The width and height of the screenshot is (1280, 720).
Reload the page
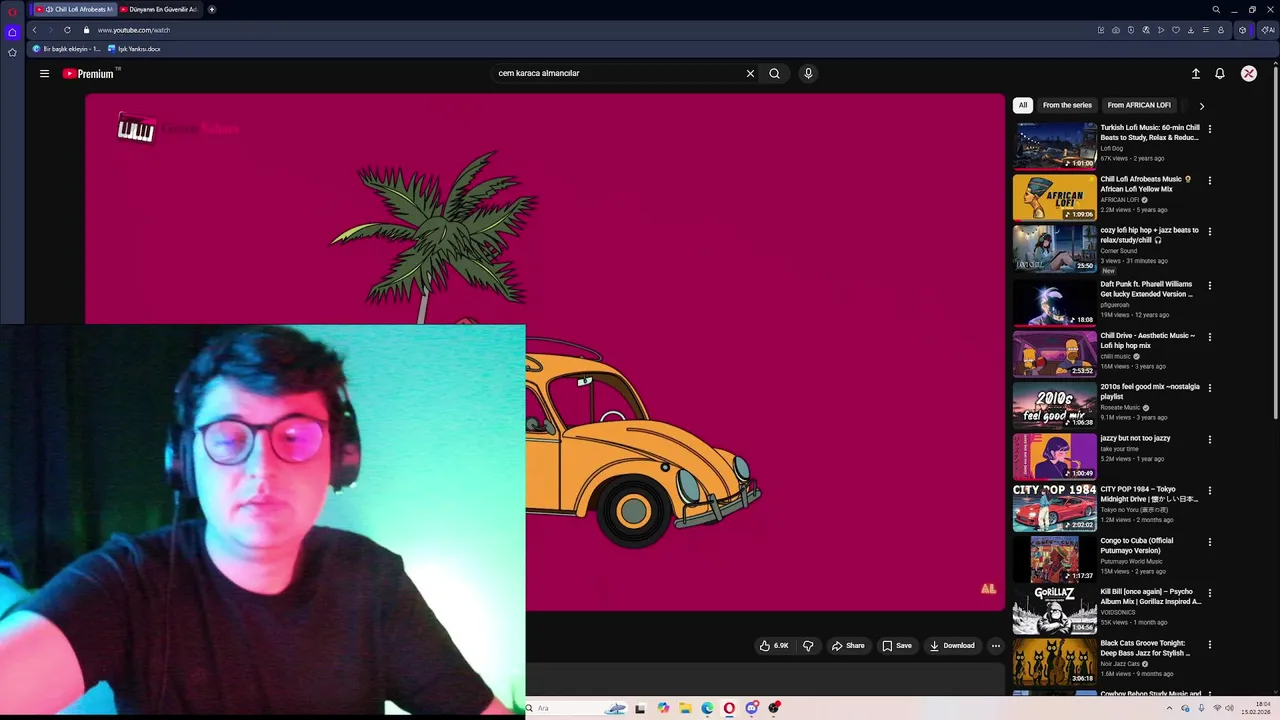pos(67,30)
